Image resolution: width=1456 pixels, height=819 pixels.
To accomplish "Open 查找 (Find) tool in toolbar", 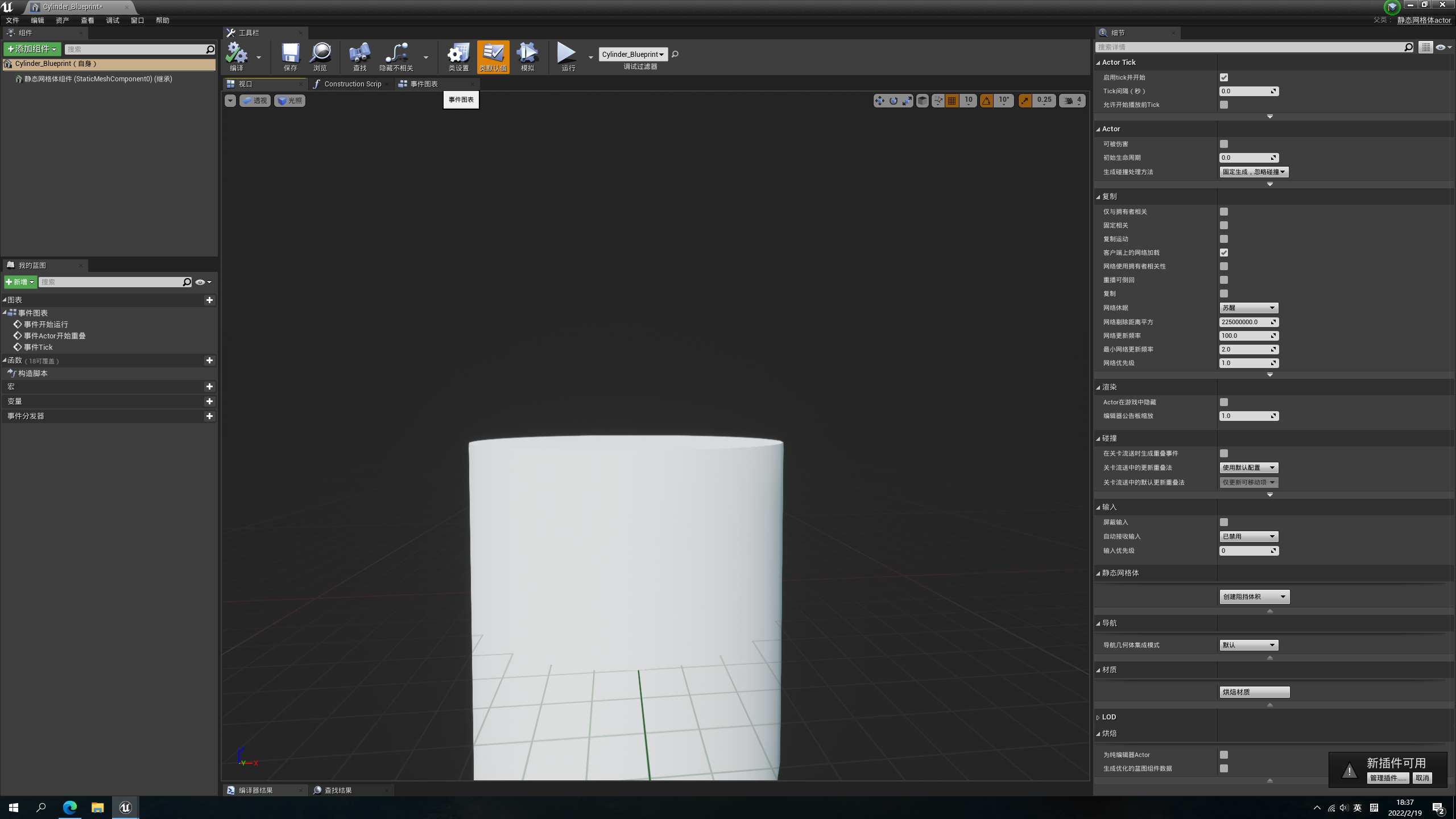I will (359, 57).
